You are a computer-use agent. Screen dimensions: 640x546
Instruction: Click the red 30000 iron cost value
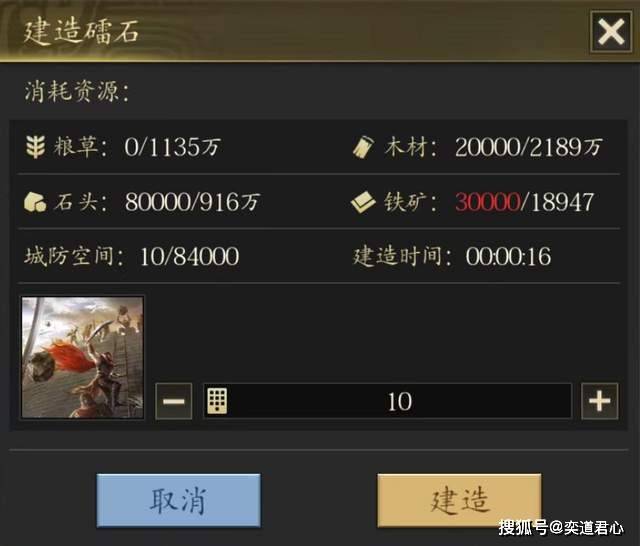point(487,202)
